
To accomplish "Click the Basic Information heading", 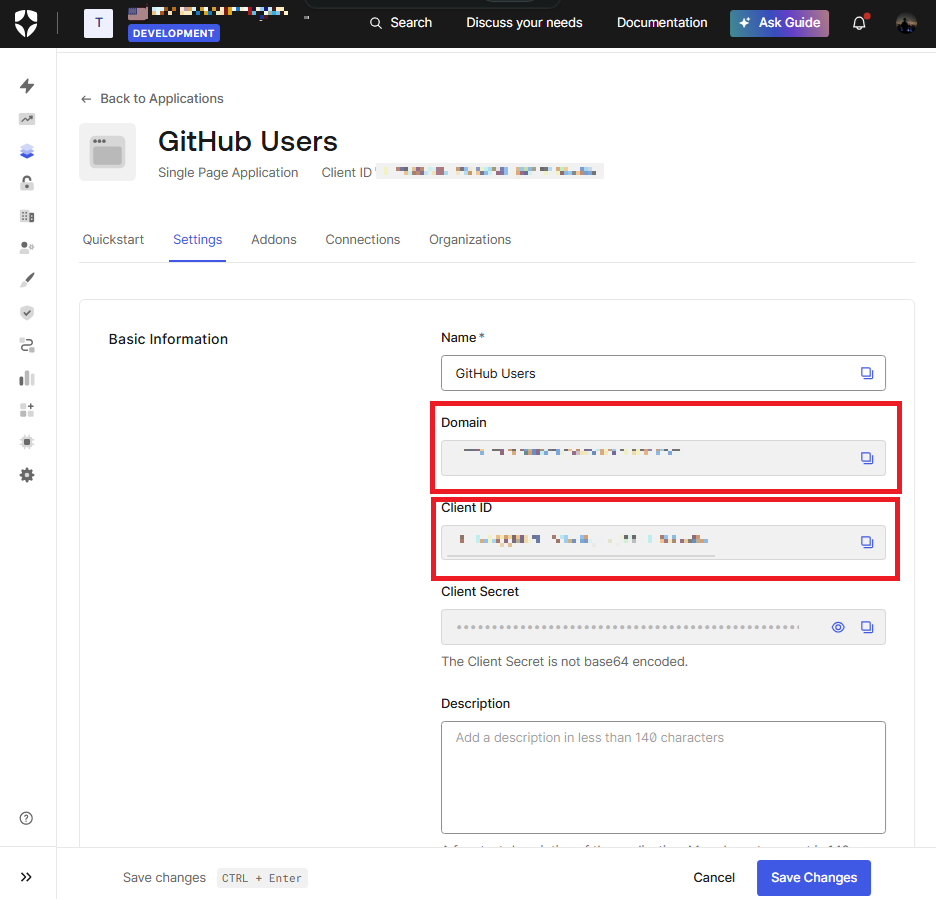I will tap(168, 339).
